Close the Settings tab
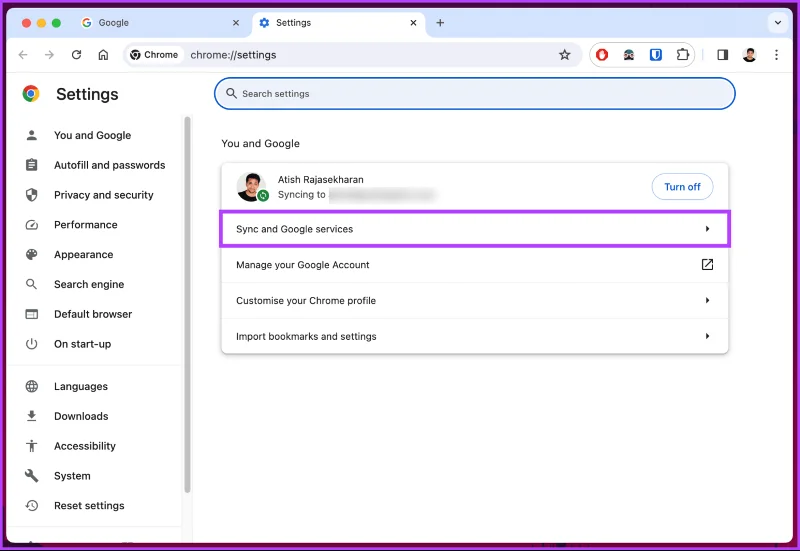 click(413, 22)
